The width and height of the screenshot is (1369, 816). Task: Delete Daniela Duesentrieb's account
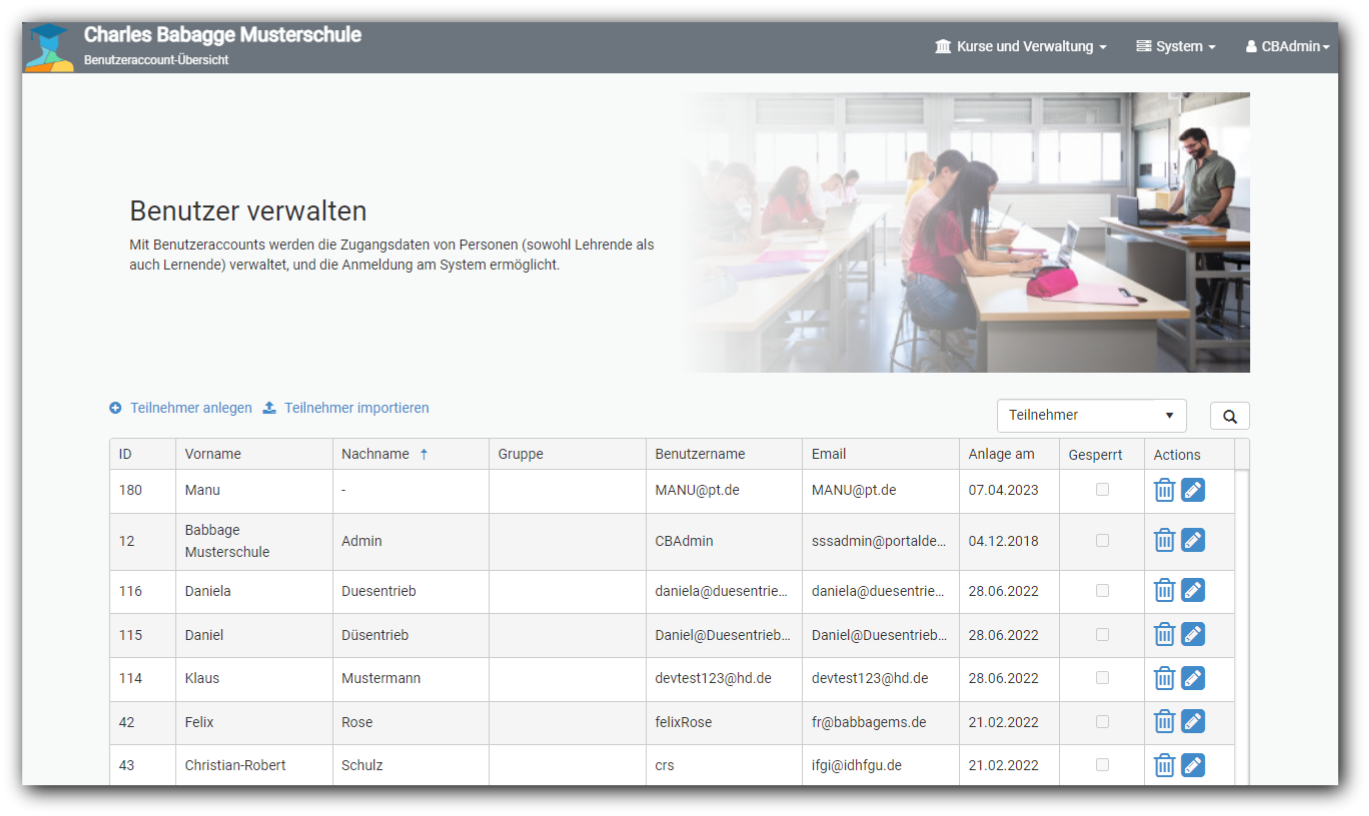coord(1164,591)
